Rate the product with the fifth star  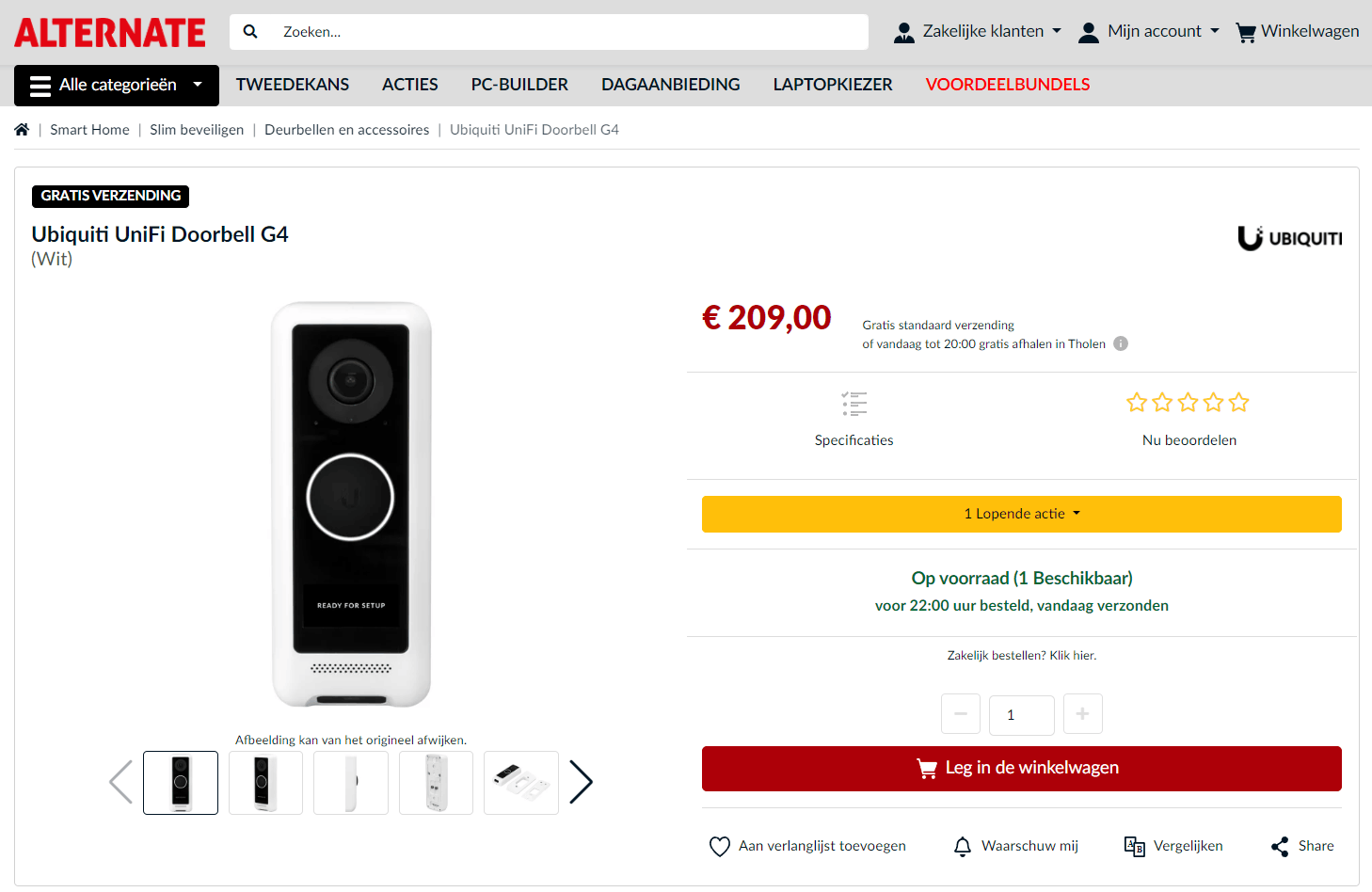[1238, 402]
